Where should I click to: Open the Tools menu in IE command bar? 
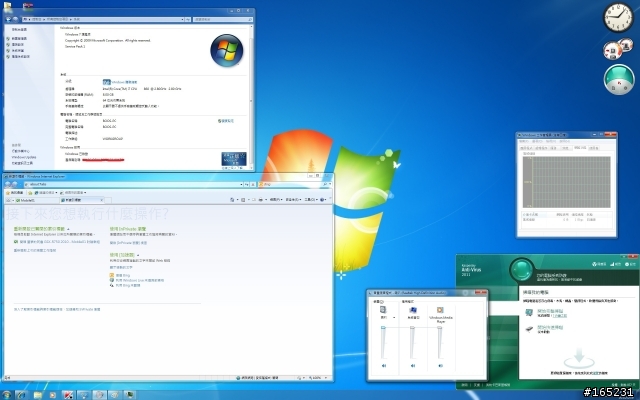(311, 200)
